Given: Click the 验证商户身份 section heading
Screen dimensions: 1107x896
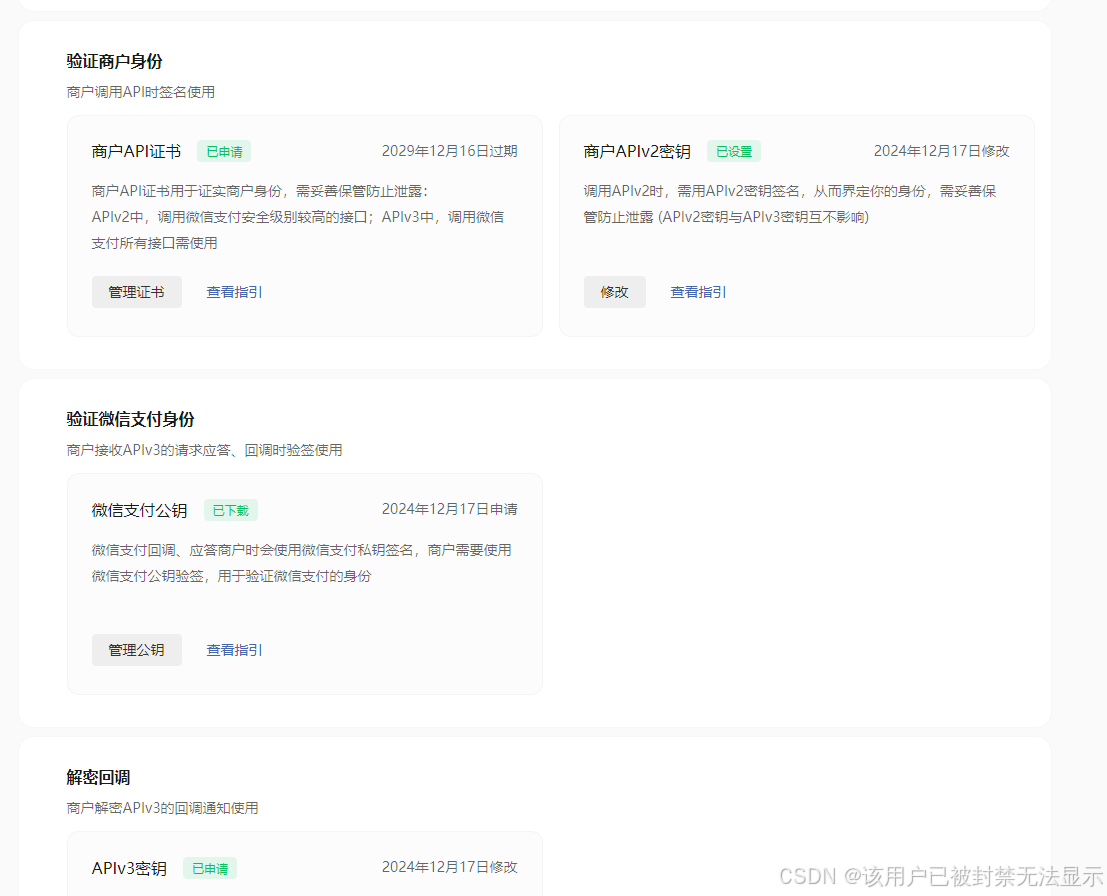Looking at the screenshot, I should (114, 61).
